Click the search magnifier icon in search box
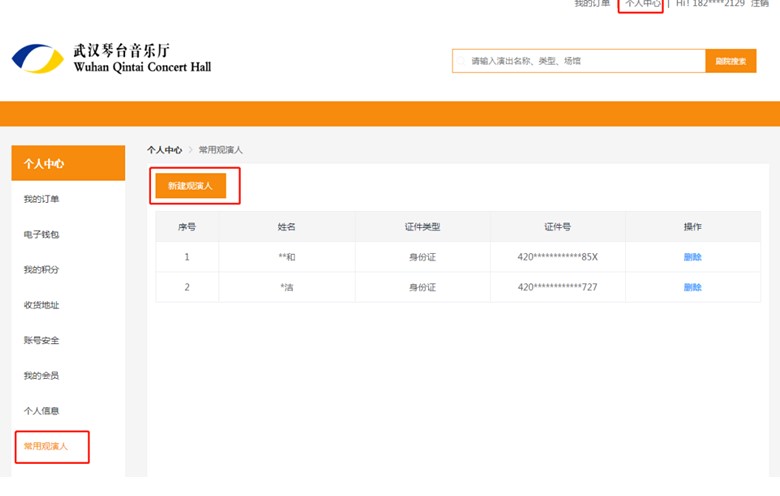Viewport: 780px width, 496px height. pos(462,61)
